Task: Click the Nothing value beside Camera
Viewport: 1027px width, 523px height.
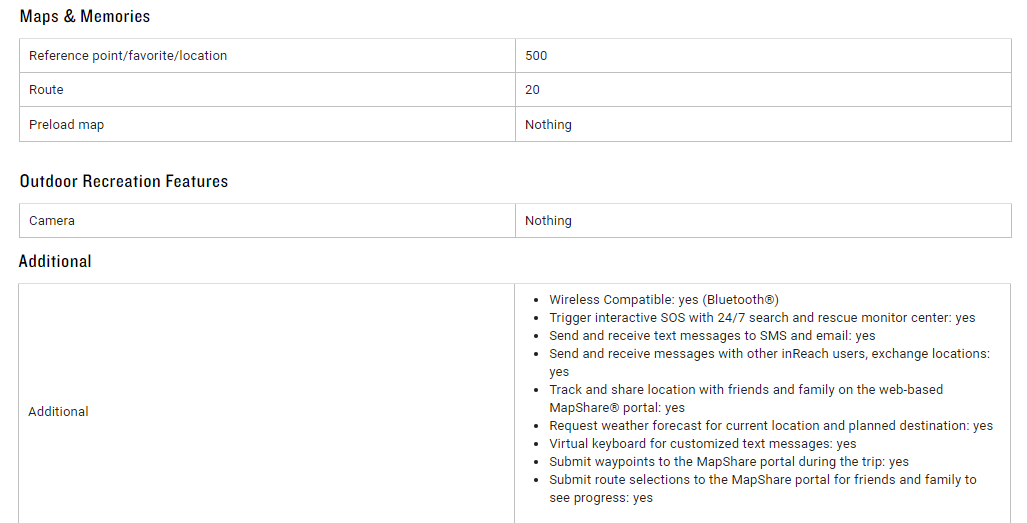Action: (x=548, y=221)
